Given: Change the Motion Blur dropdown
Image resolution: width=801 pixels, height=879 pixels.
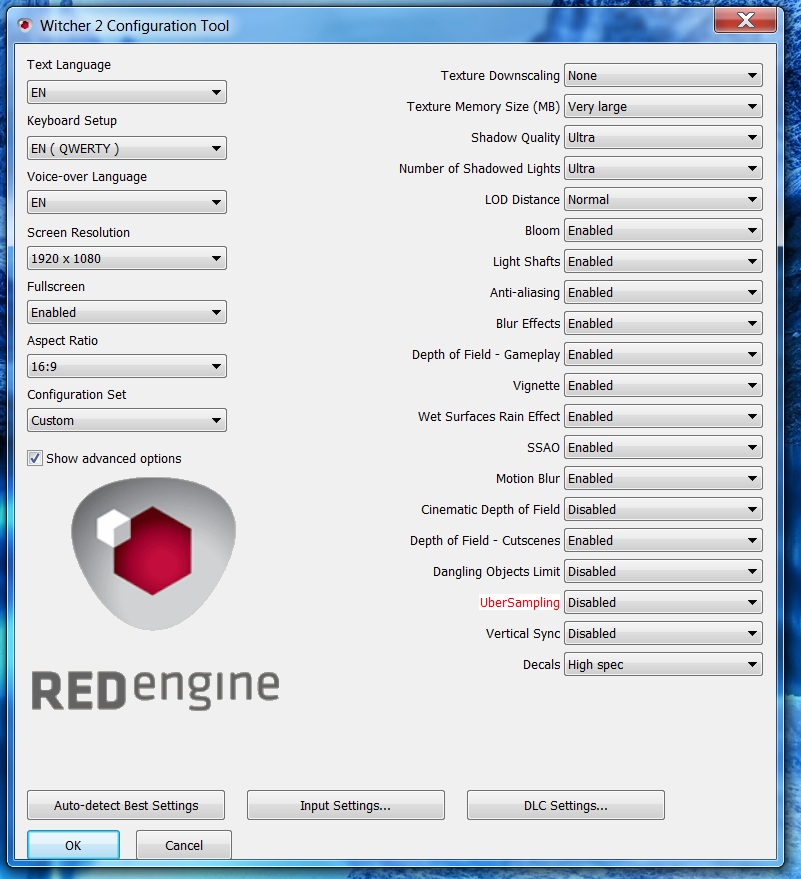Looking at the screenshot, I should tap(663, 479).
